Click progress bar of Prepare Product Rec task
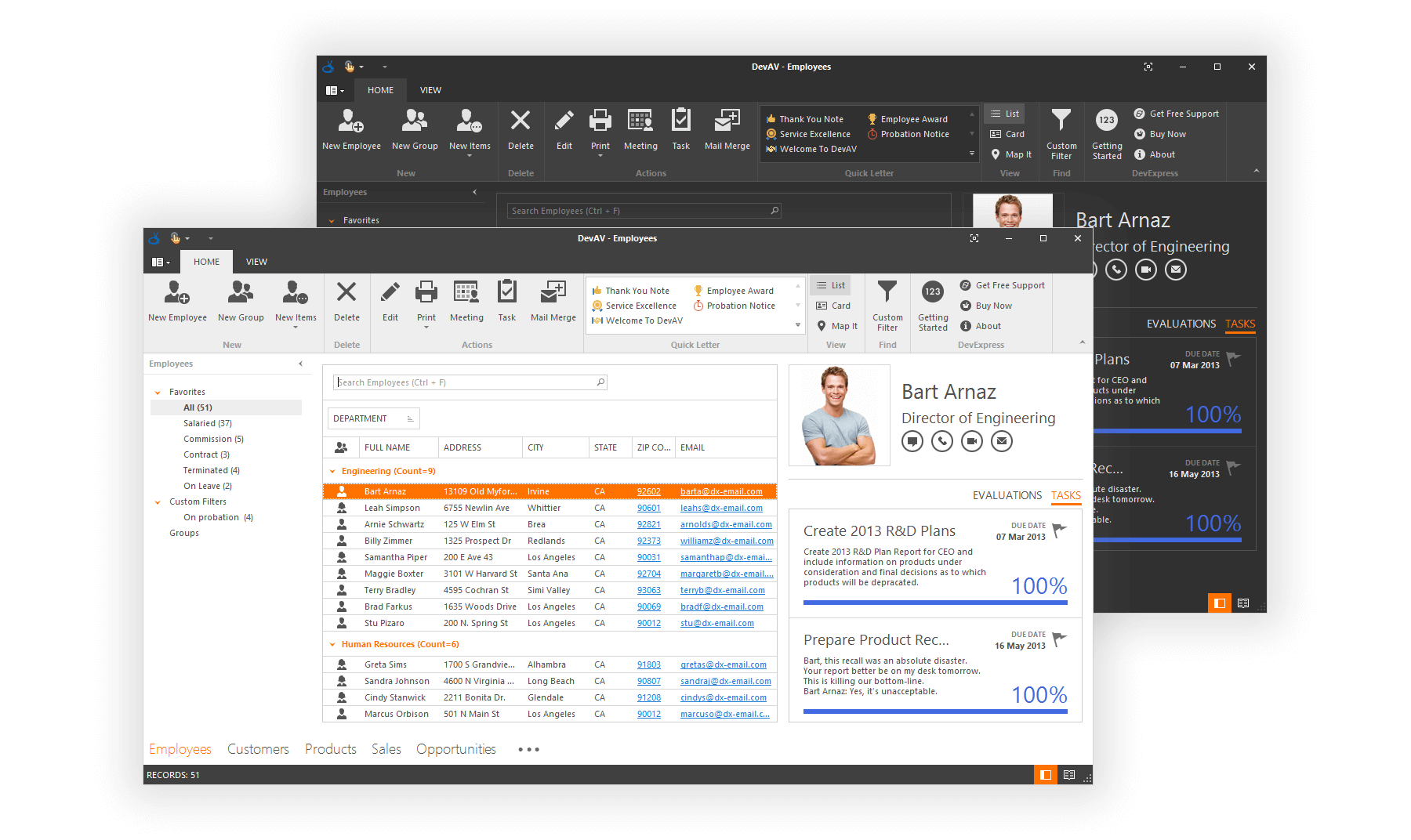The height and width of the screenshot is (840, 1411). (935, 711)
